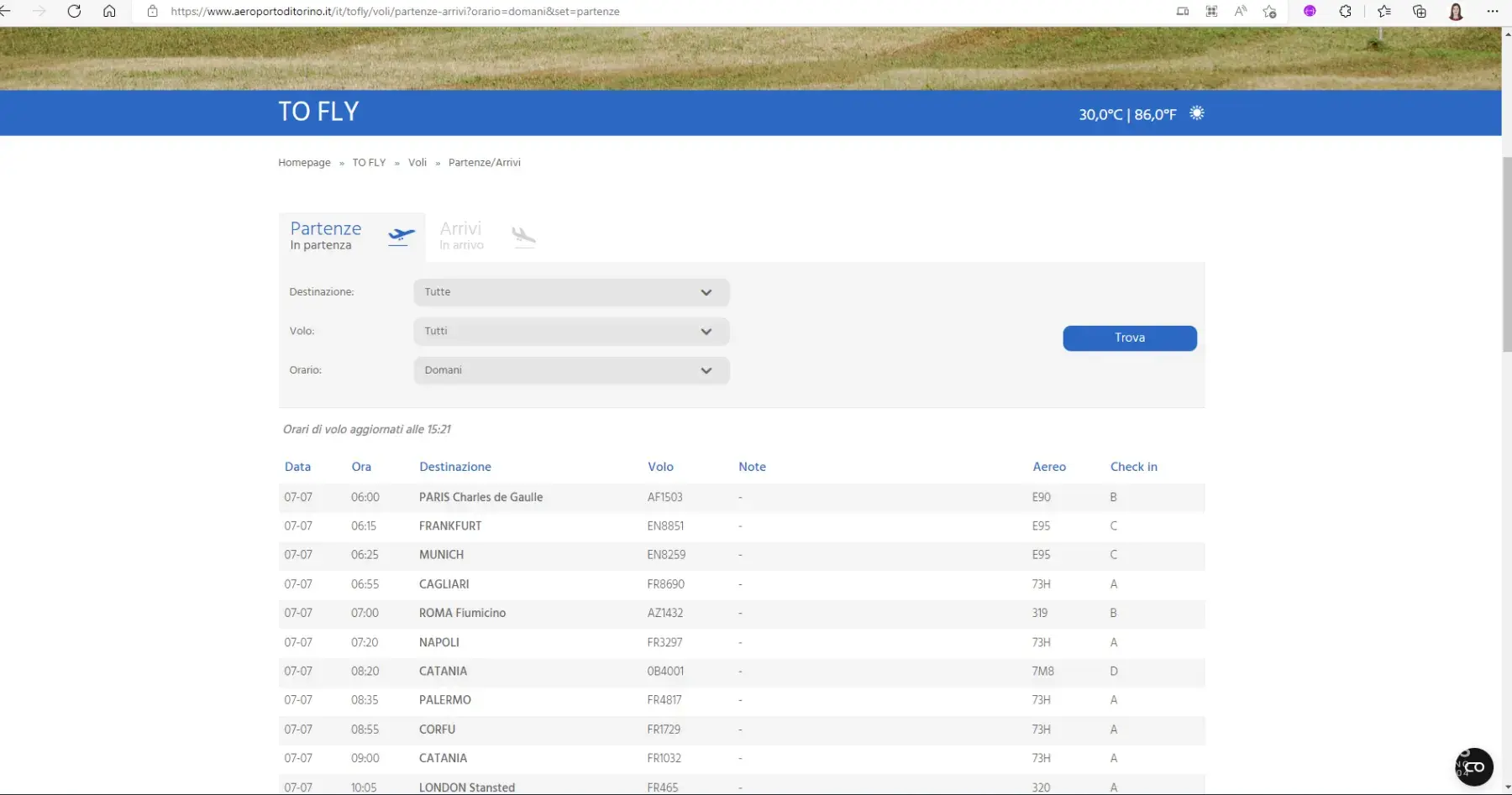This screenshot has height=795, width=1512.
Task: Refresh the page with the reload icon
Action: [x=74, y=11]
